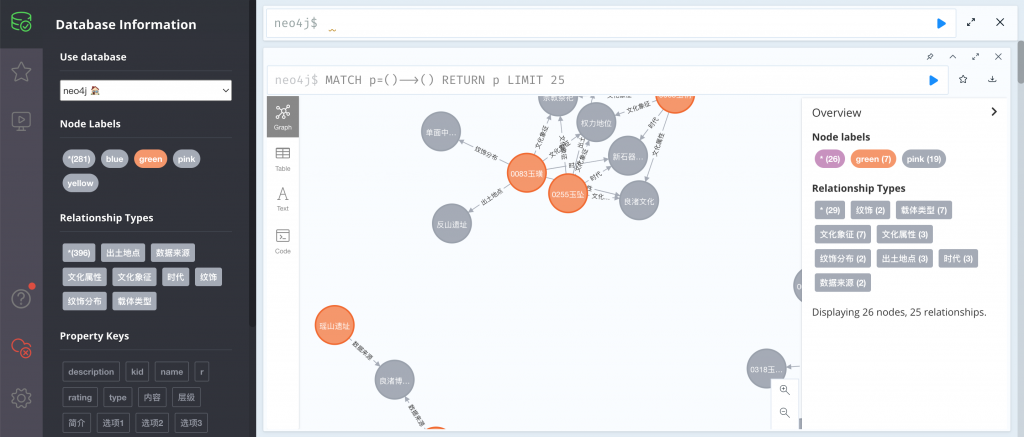Pin the result frame
This screenshot has height=437, width=1024.
[930, 57]
